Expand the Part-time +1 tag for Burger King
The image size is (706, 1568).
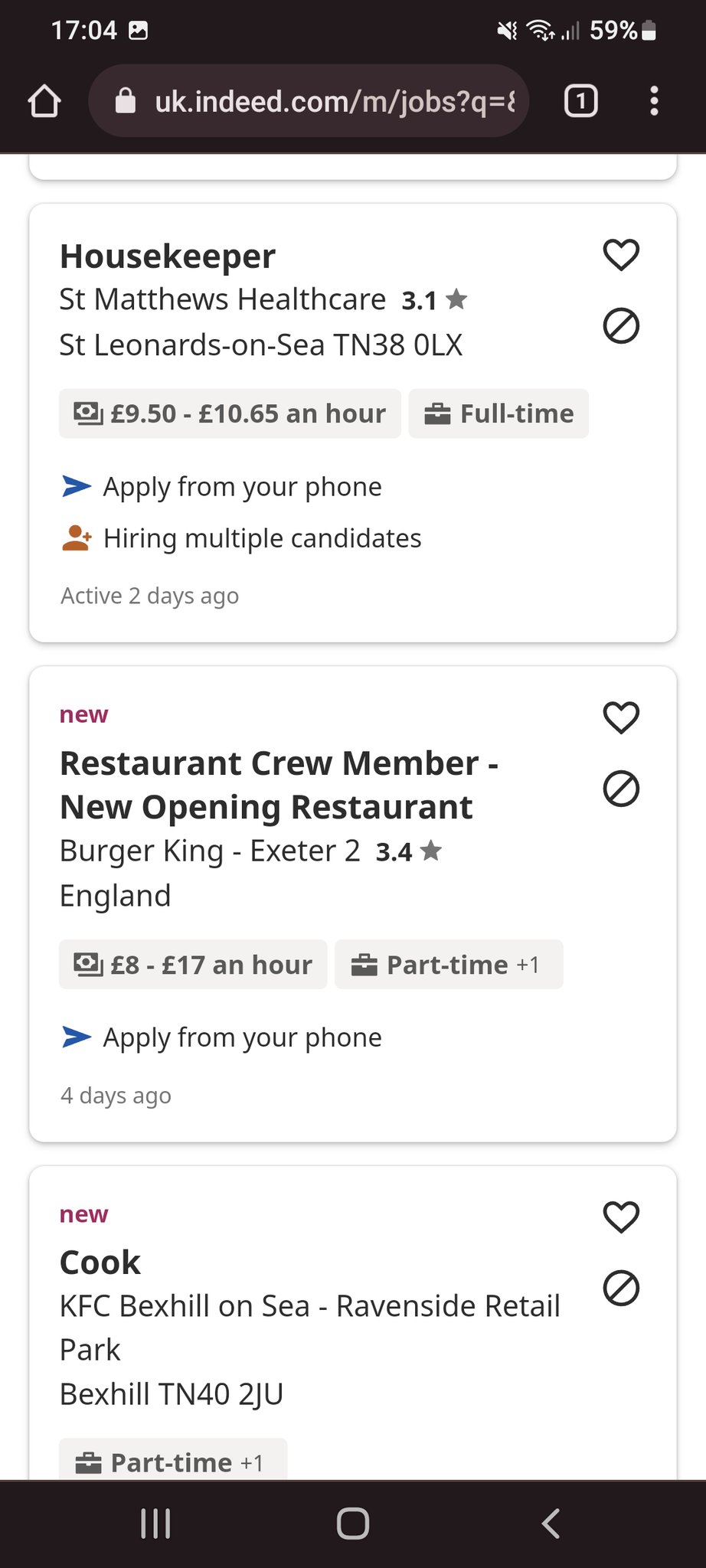(448, 965)
